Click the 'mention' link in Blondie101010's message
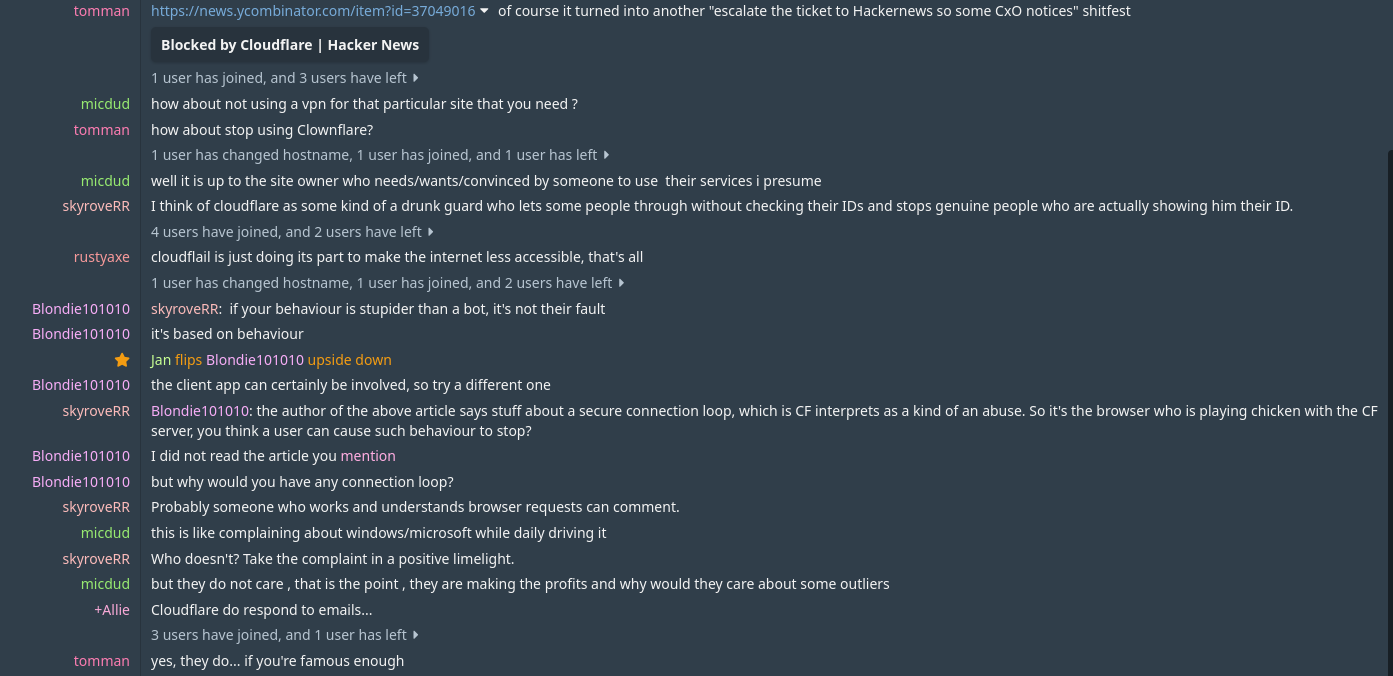 tap(368, 455)
